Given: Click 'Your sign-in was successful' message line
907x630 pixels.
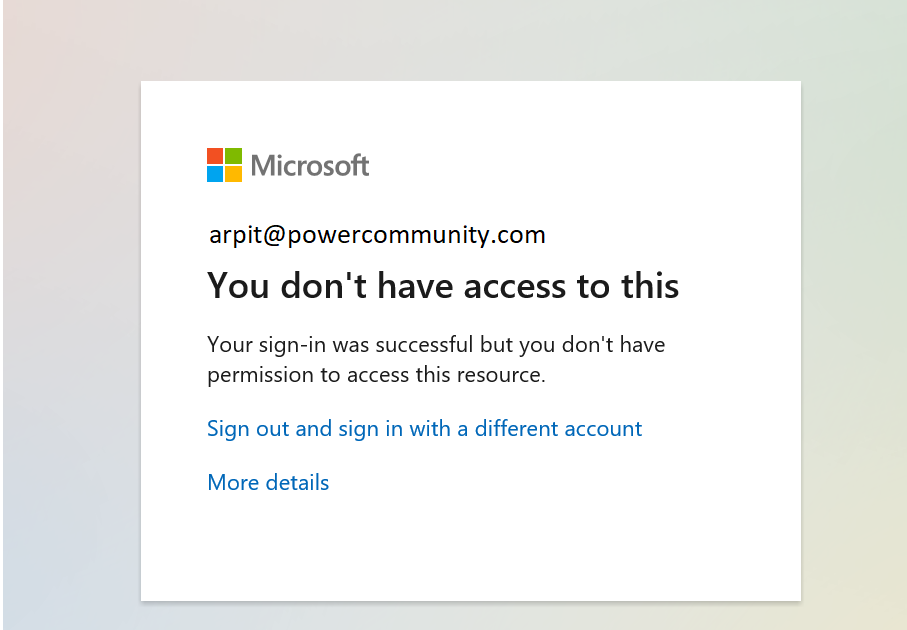Looking at the screenshot, I should (436, 345).
